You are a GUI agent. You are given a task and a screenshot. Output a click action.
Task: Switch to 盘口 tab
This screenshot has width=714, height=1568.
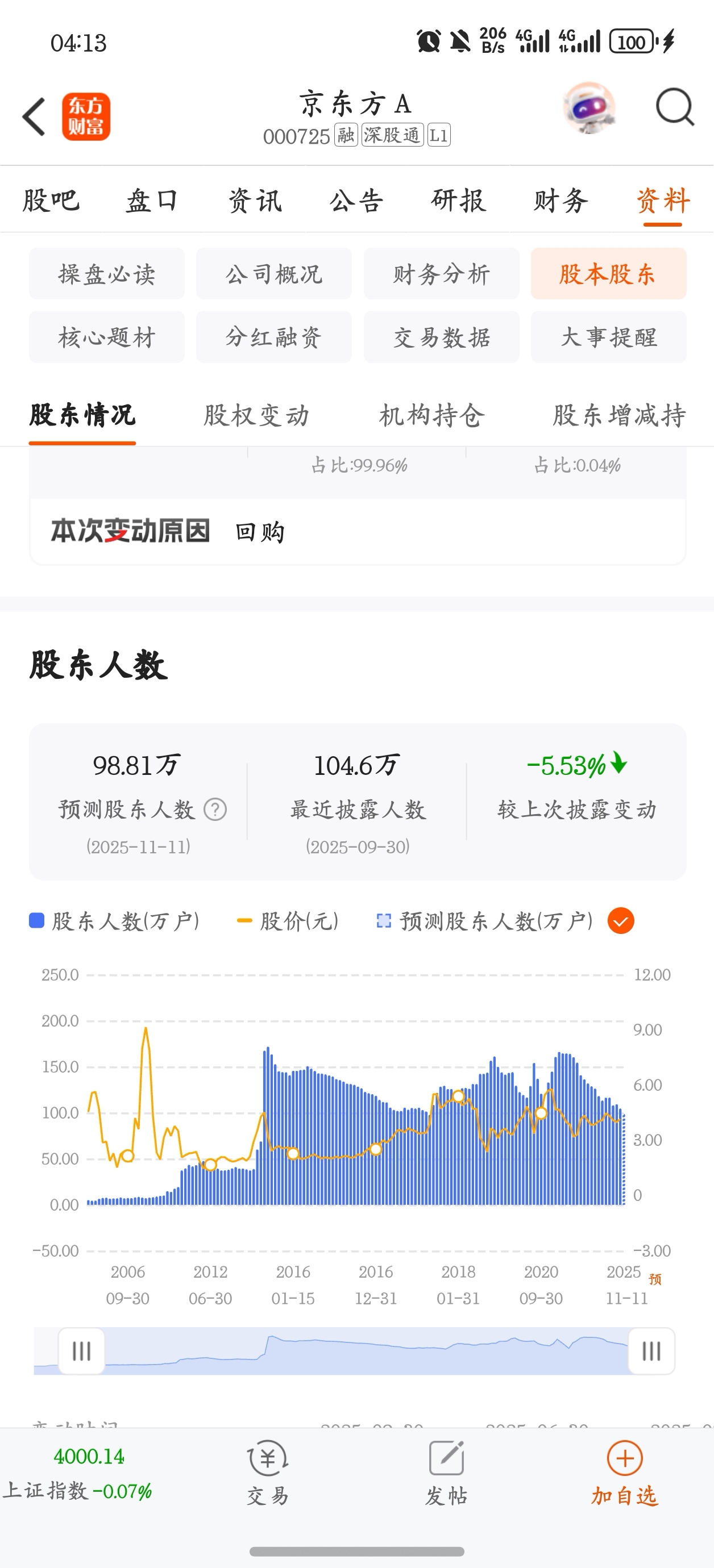pos(152,200)
